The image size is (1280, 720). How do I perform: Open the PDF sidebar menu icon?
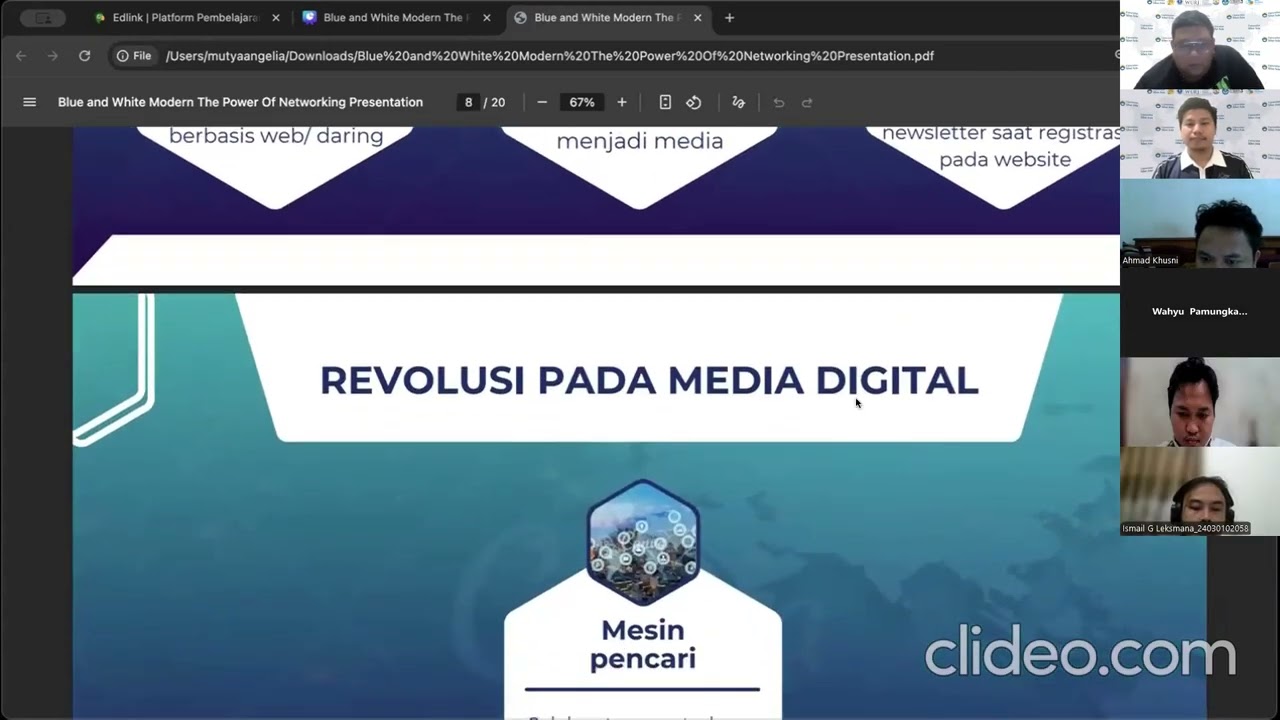click(29, 102)
